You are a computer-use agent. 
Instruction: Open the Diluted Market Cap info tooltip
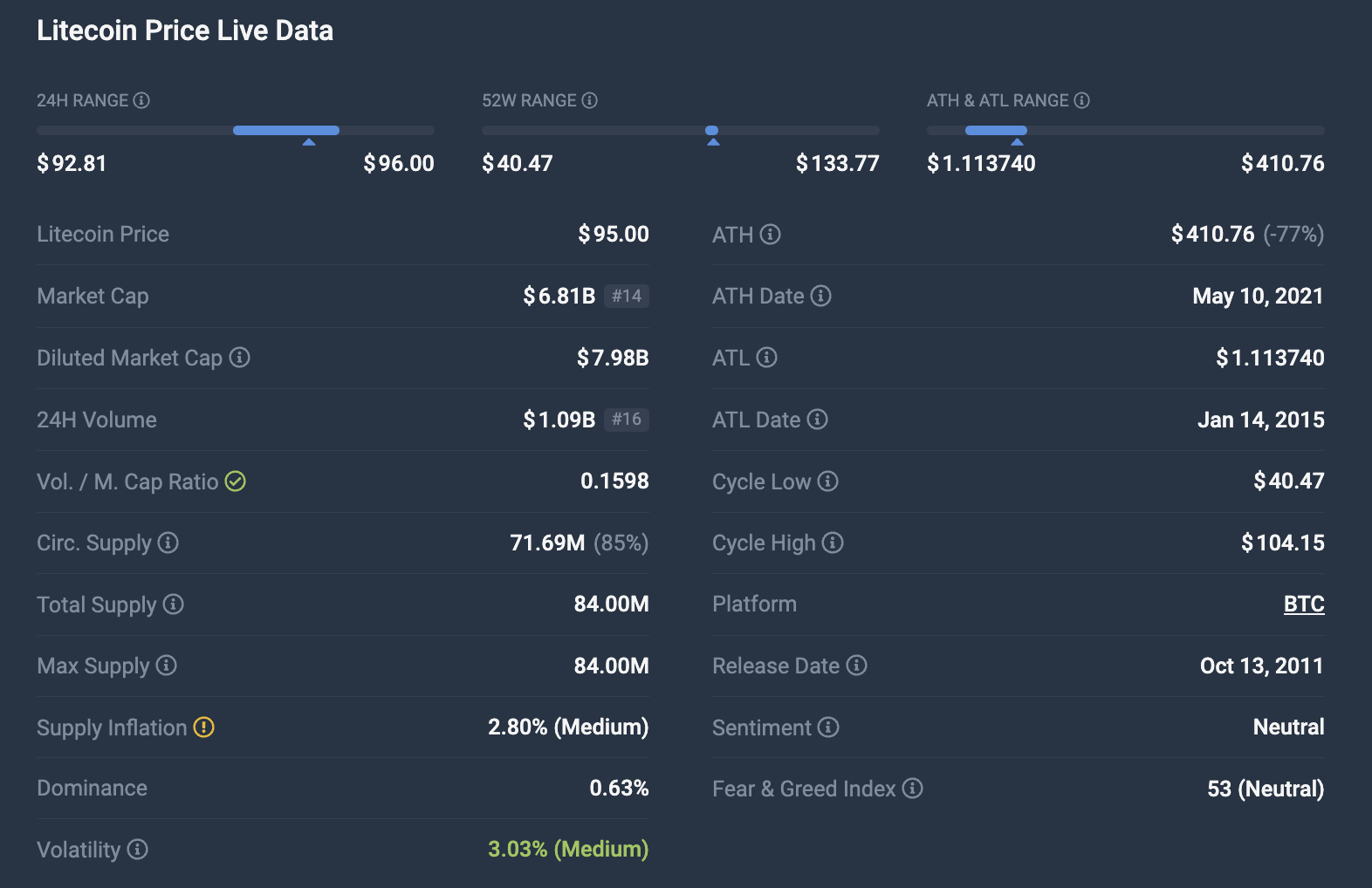[240, 358]
